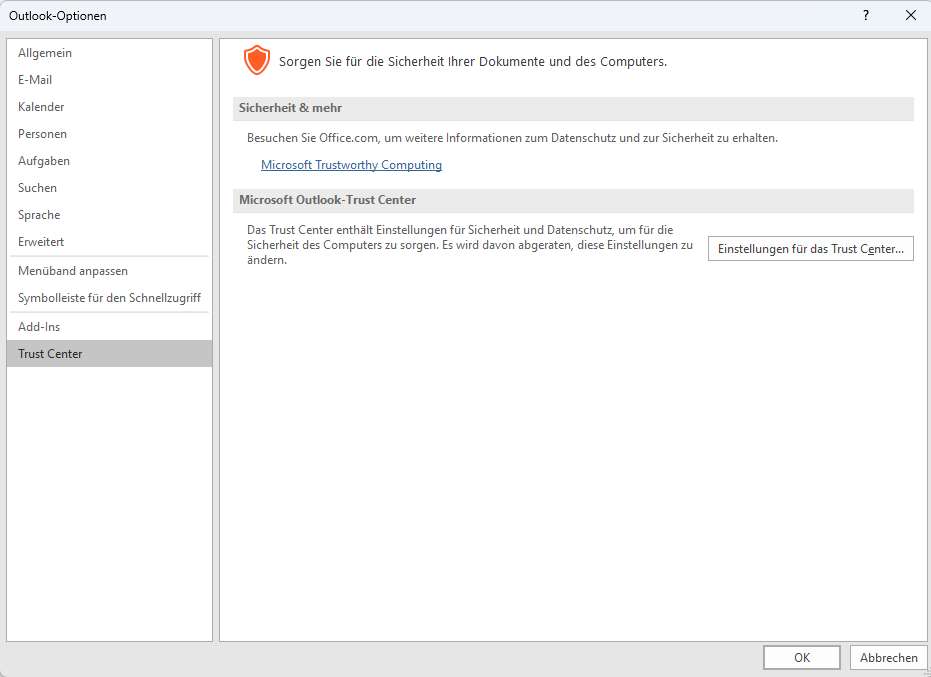The height and width of the screenshot is (677, 931).
Task: Click Einstellungen für das Trust Center button
Action: 810,249
